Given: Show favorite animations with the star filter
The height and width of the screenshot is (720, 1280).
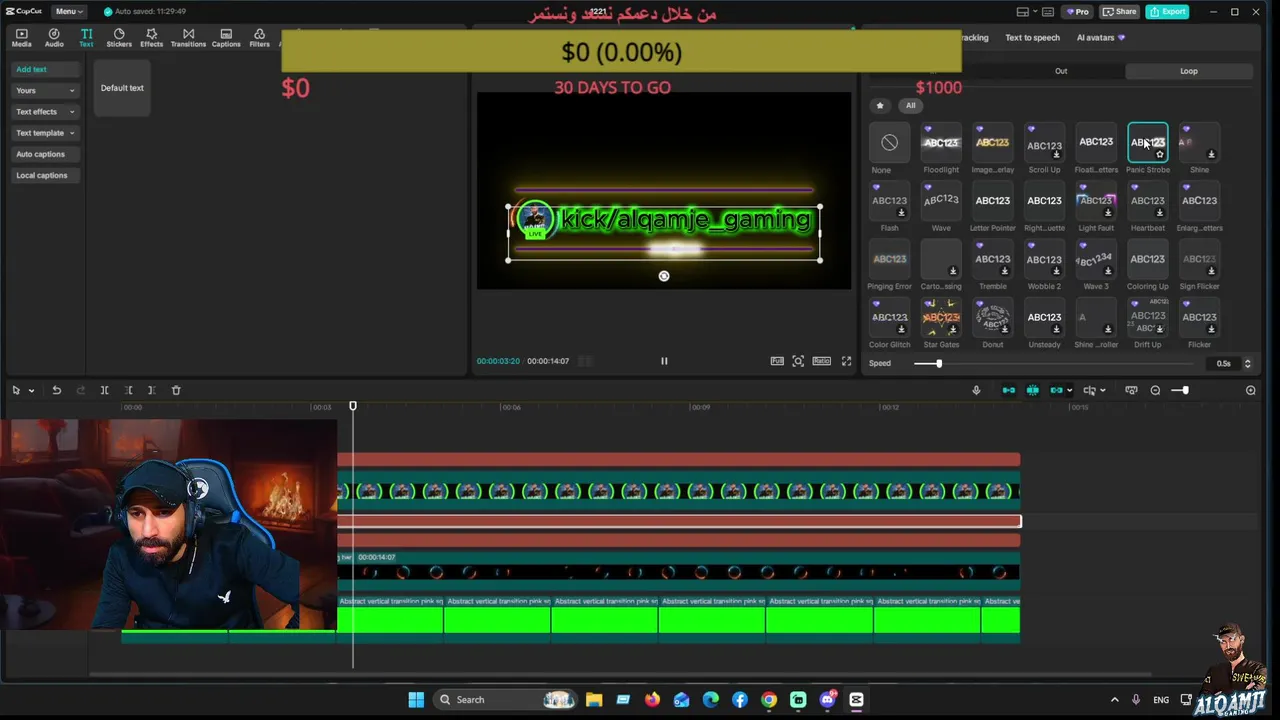Looking at the screenshot, I should pyautogui.click(x=880, y=105).
